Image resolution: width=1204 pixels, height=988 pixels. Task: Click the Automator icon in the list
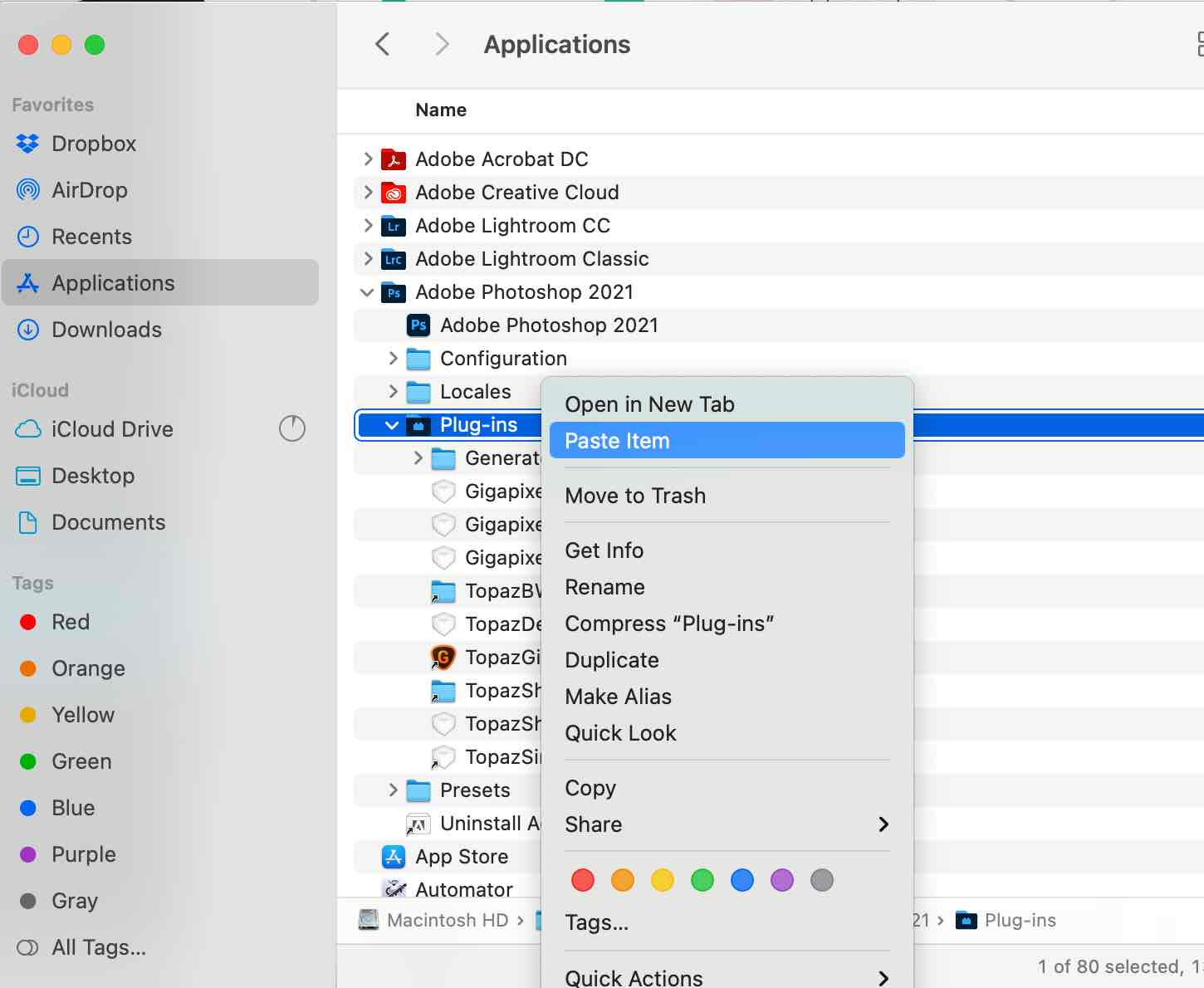pyautogui.click(x=394, y=889)
